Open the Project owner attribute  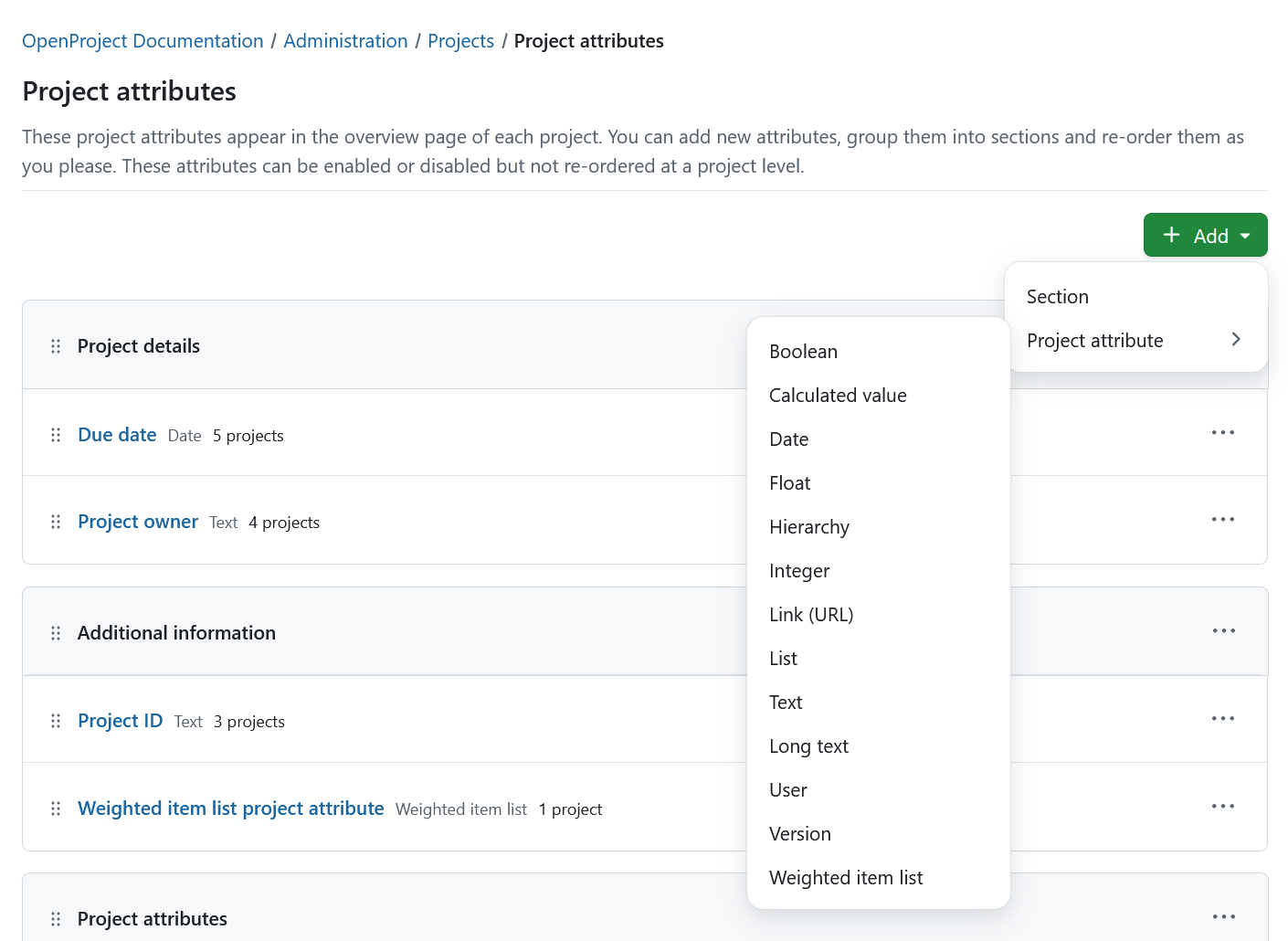coord(138,521)
